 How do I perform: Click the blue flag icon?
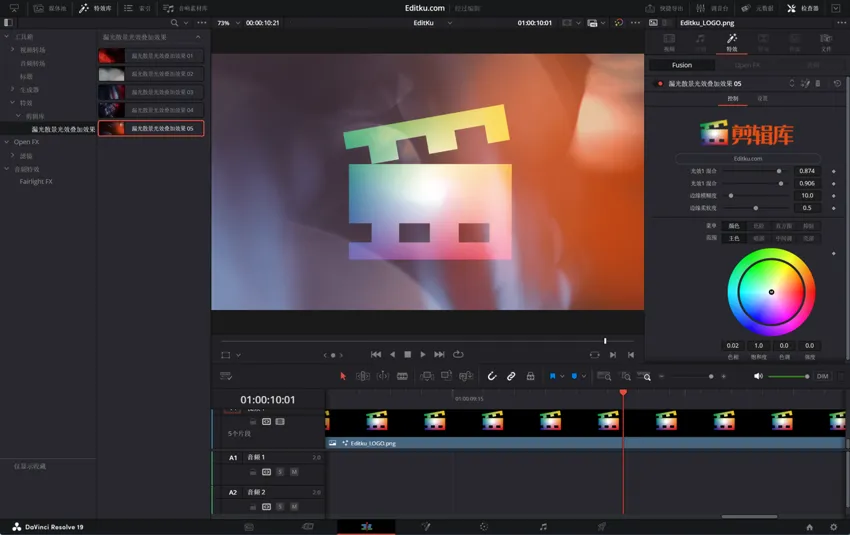pos(552,376)
